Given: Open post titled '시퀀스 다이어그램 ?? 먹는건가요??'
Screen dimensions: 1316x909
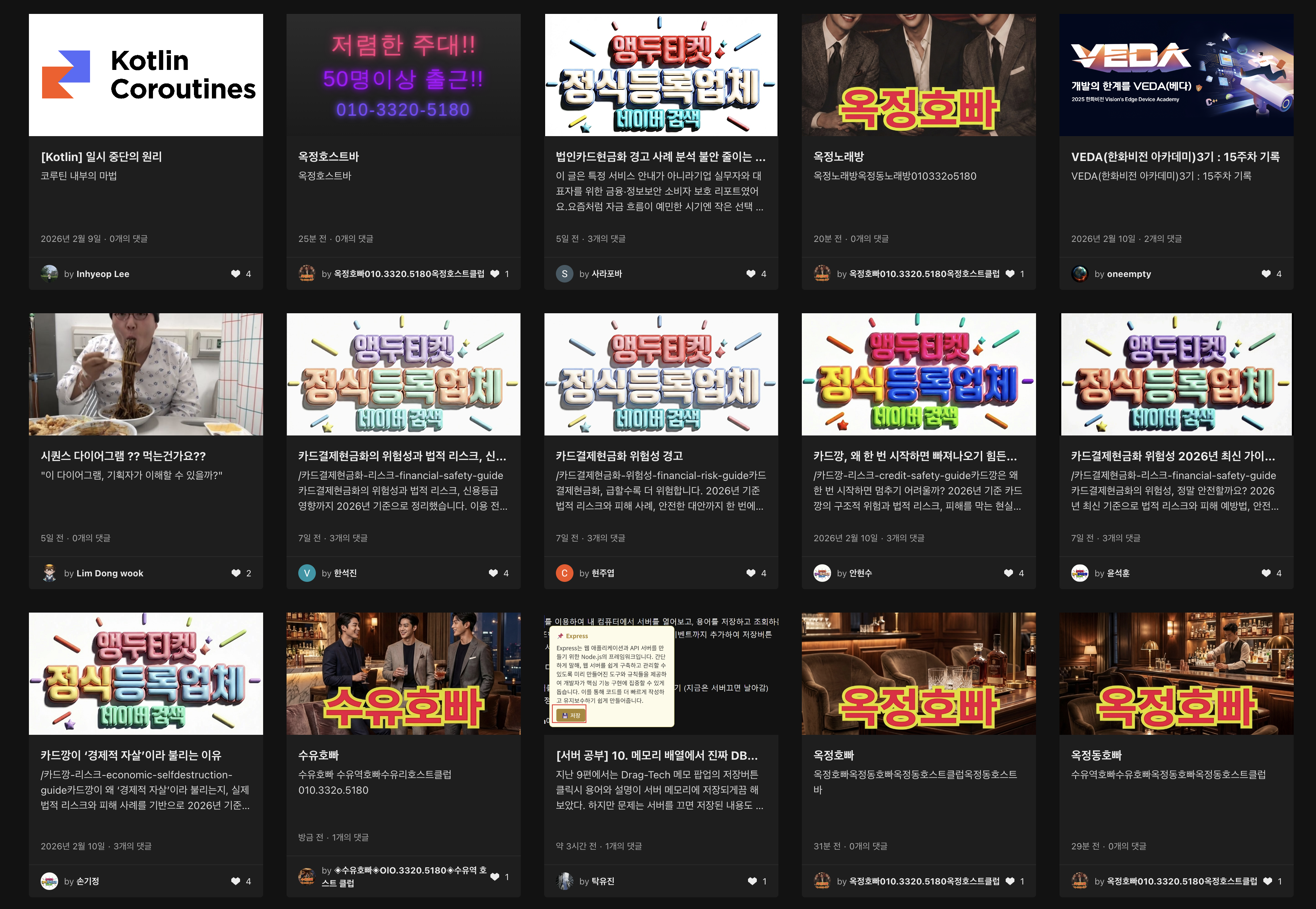Looking at the screenshot, I should (123, 456).
